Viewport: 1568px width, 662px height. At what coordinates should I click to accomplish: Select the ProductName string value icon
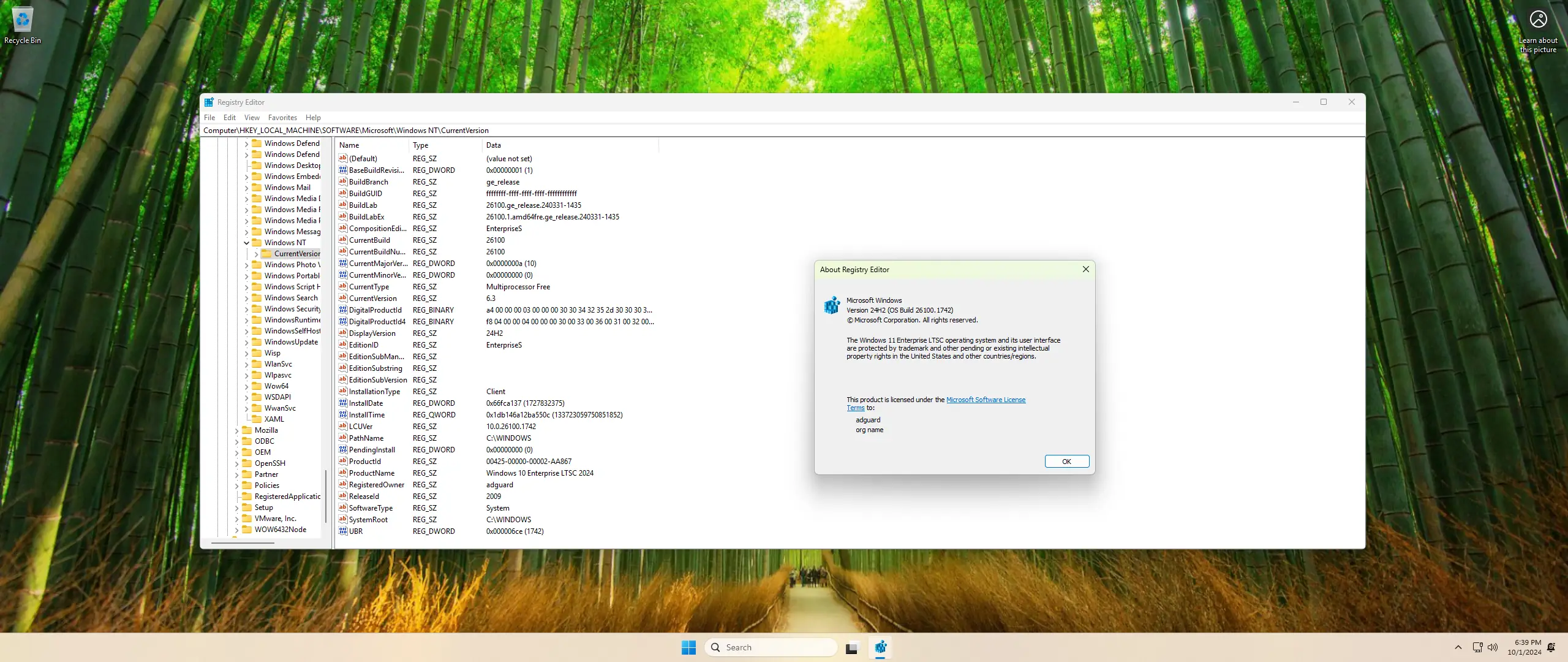click(343, 473)
